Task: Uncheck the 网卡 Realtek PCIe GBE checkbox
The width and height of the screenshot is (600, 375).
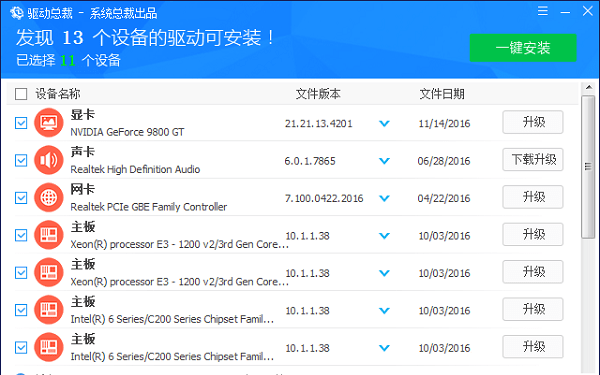Action: click(x=21, y=198)
